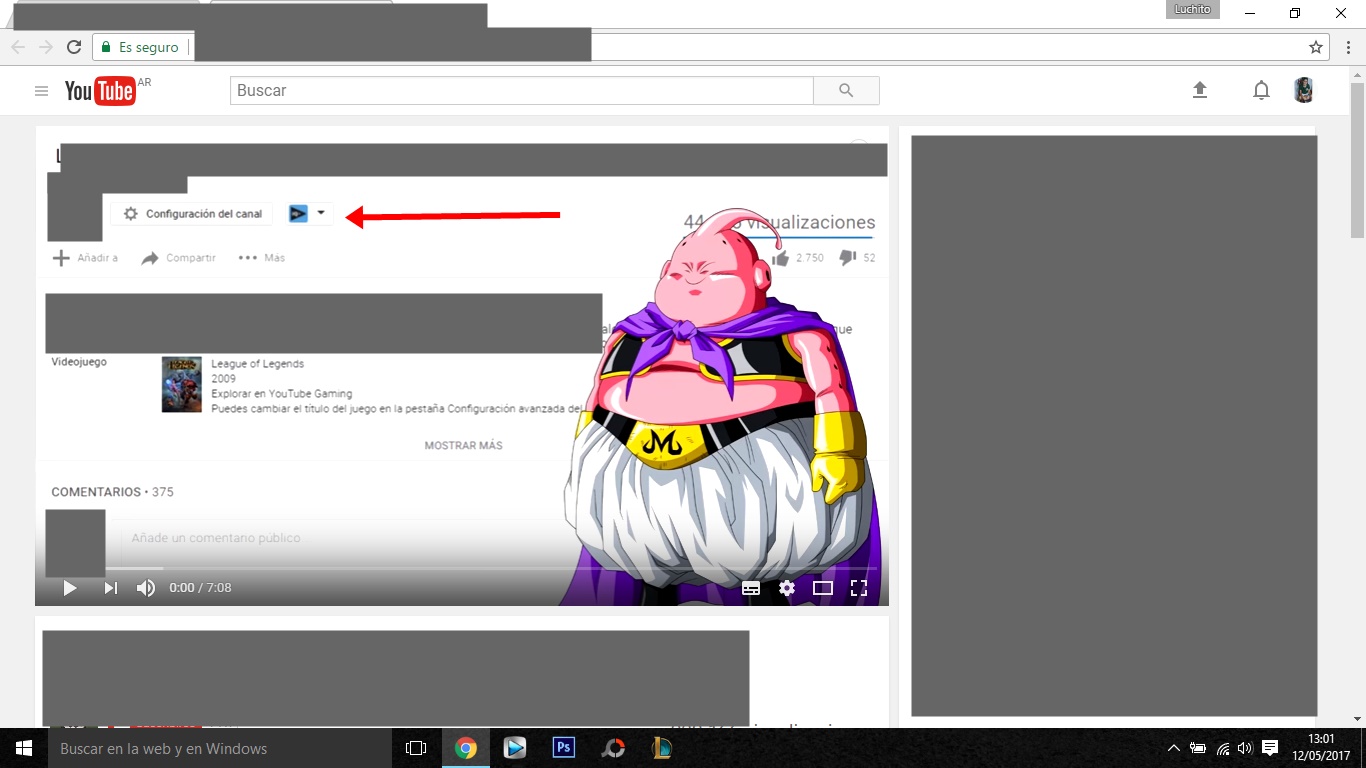
Task: Show hidden system tray icons
Action: pyautogui.click(x=1174, y=748)
